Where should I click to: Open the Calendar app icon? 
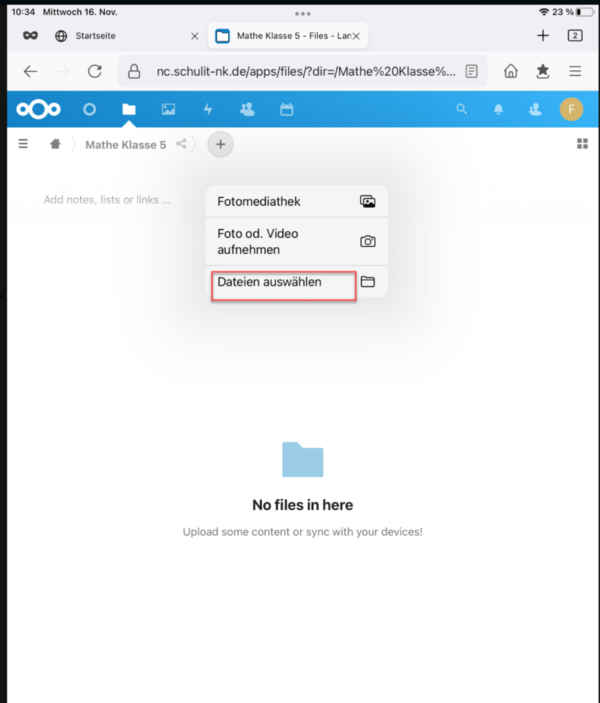tap(287, 109)
